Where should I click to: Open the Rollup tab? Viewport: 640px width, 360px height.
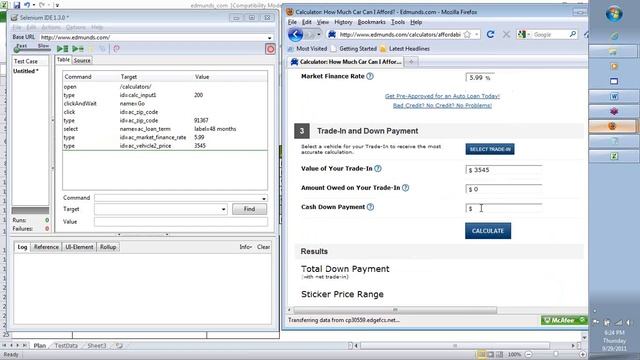108,247
